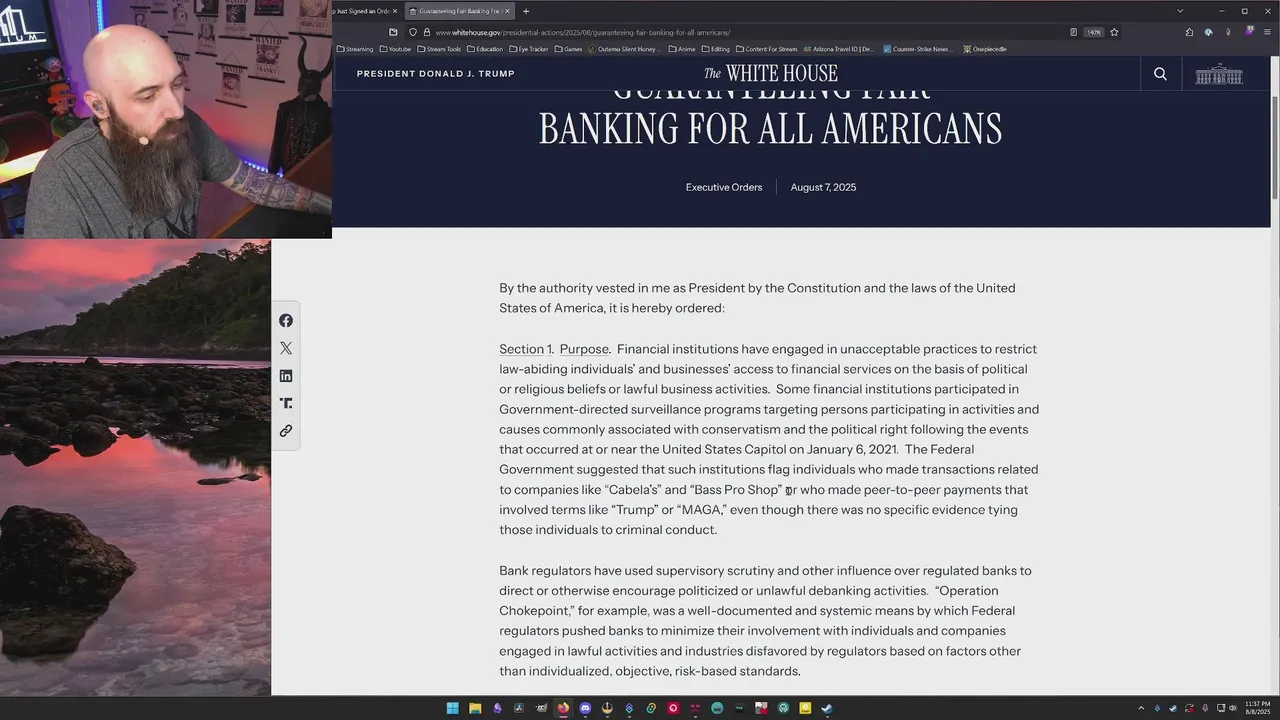The height and width of the screenshot is (720, 1280).
Task: Click the August 7, 2025 date text
Action: click(x=823, y=187)
